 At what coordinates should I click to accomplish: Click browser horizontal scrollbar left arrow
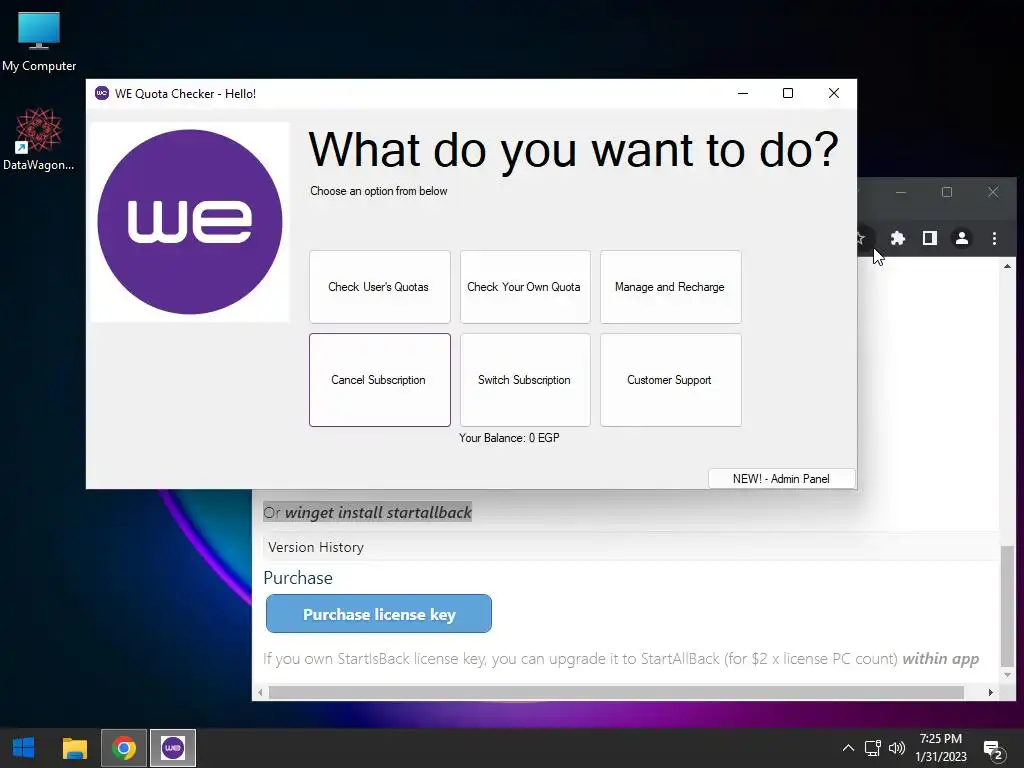coord(261,692)
